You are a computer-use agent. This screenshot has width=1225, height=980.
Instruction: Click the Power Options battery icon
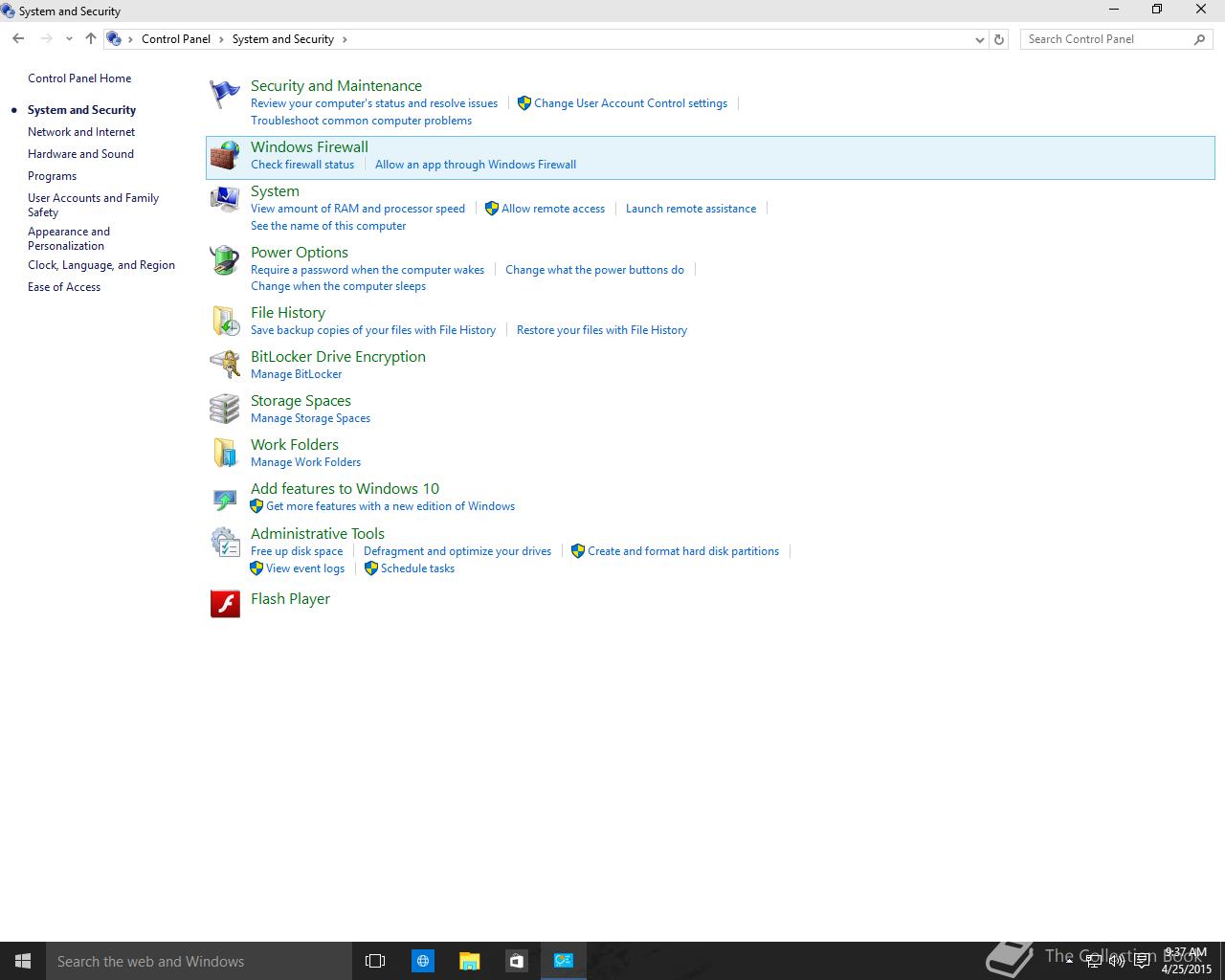tap(225, 260)
